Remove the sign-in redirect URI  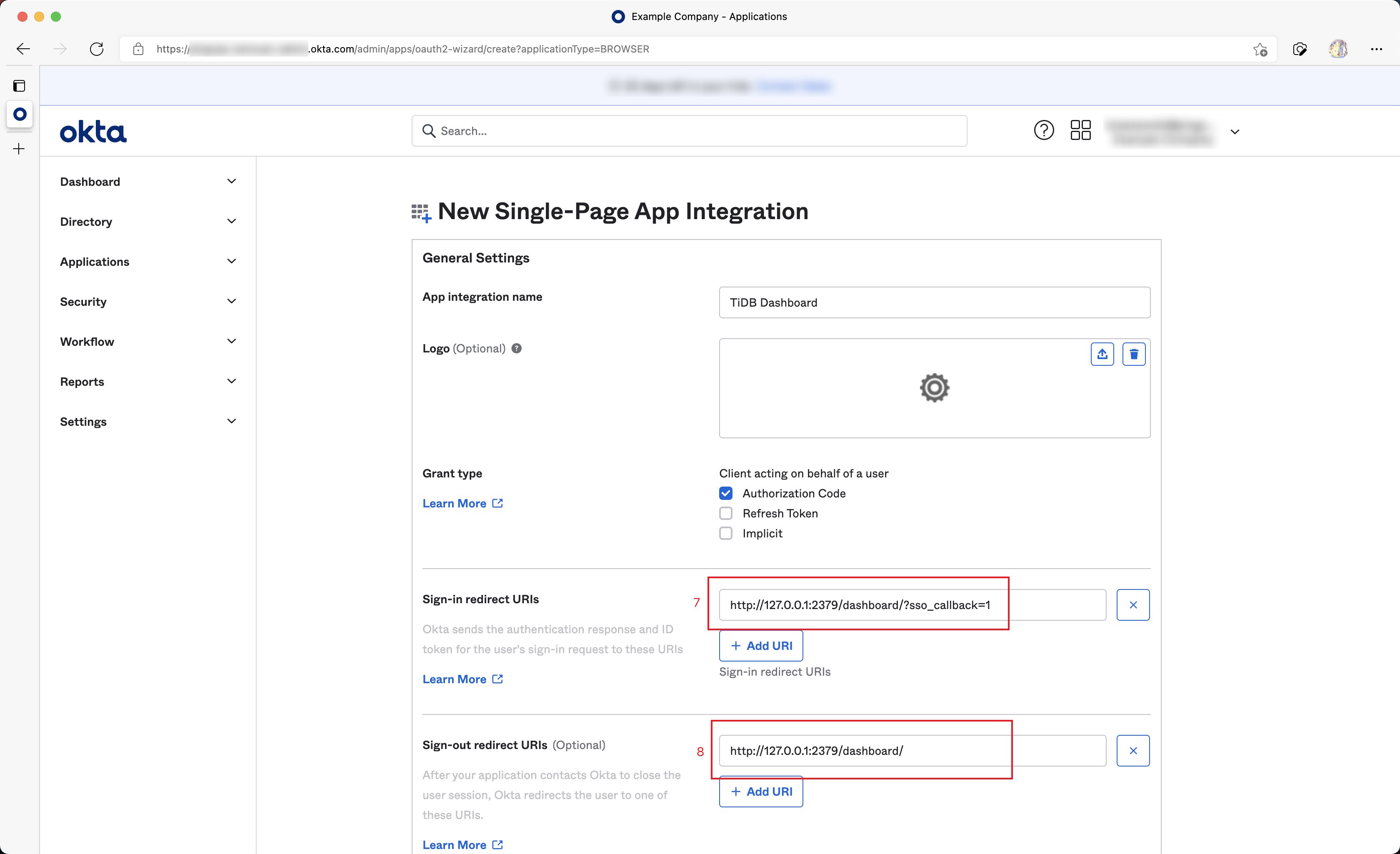(x=1132, y=604)
